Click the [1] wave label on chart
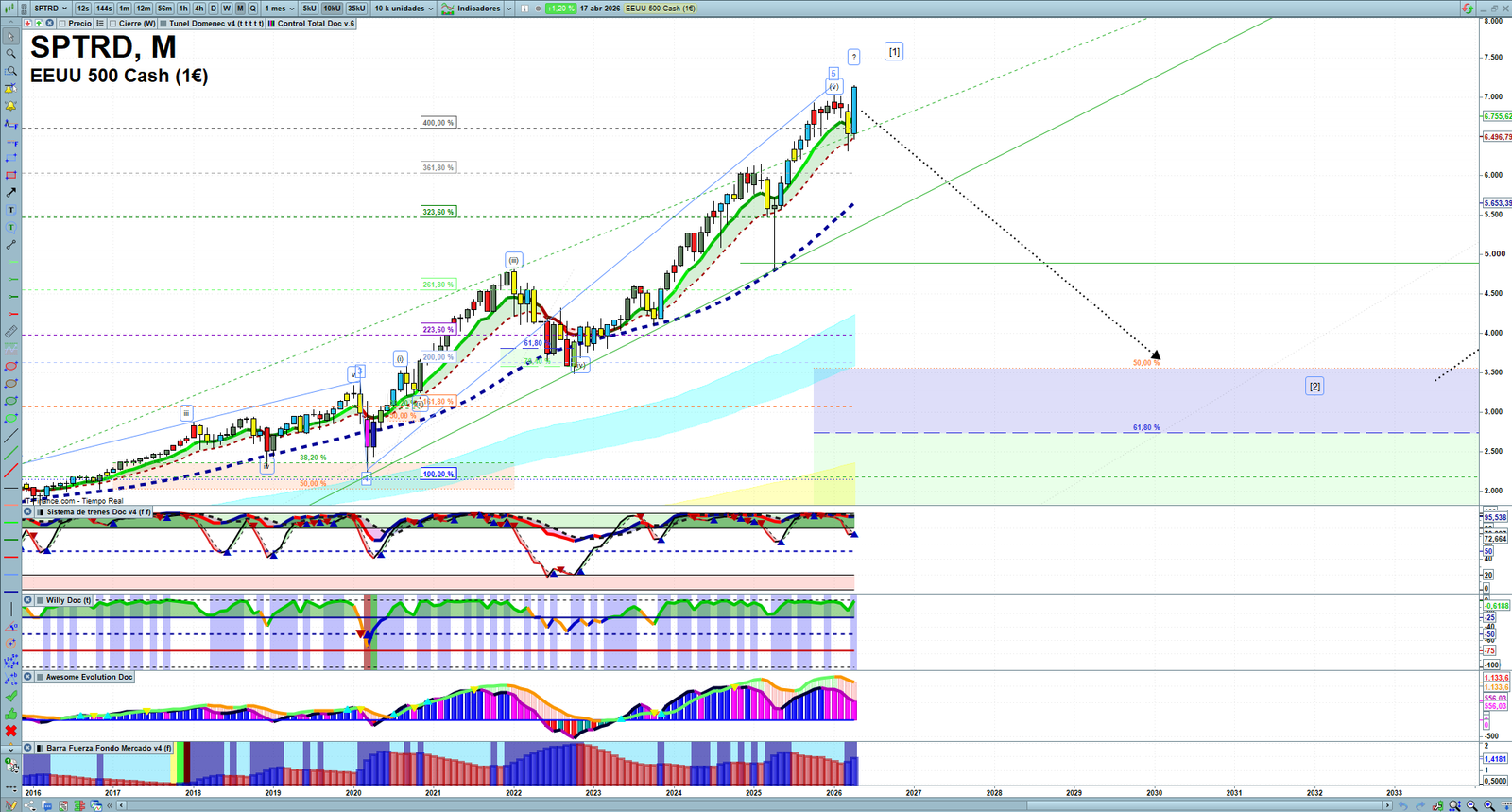 (894, 52)
